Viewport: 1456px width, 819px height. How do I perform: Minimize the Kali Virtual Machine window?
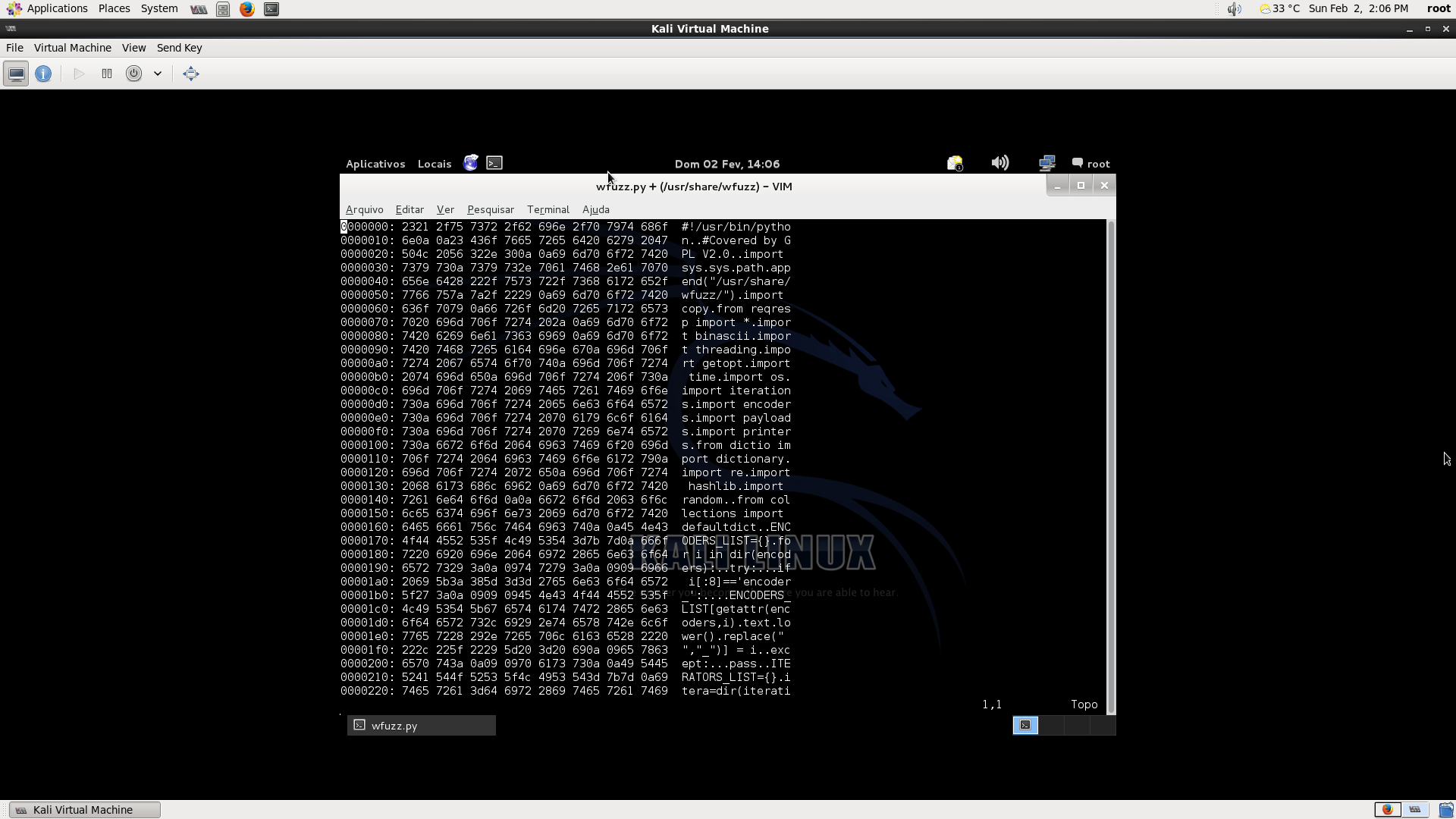coord(1410,29)
